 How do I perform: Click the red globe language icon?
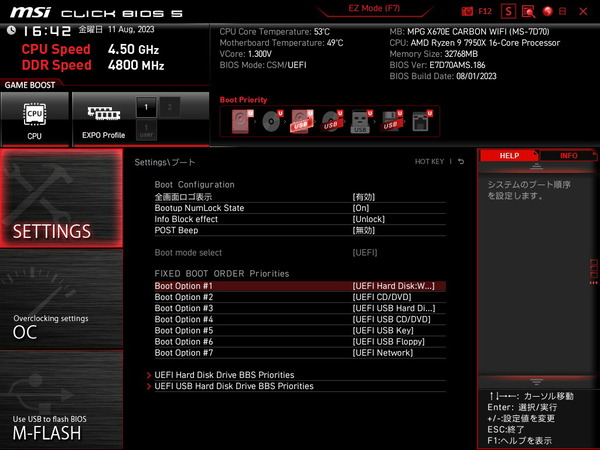point(548,11)
